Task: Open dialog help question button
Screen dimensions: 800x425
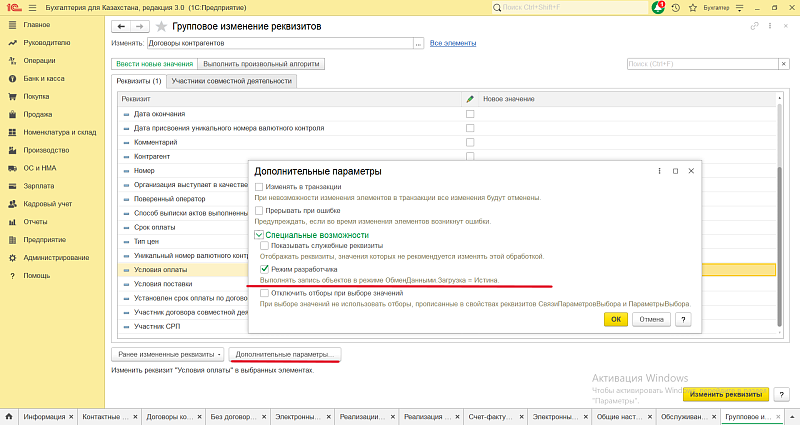Action: pos(683,319)
